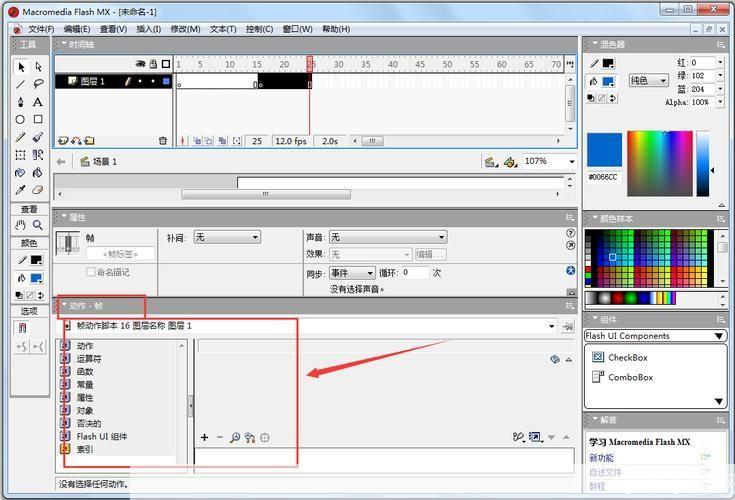
Task: Open the File (文件) menu
Action: coord(41,29)
